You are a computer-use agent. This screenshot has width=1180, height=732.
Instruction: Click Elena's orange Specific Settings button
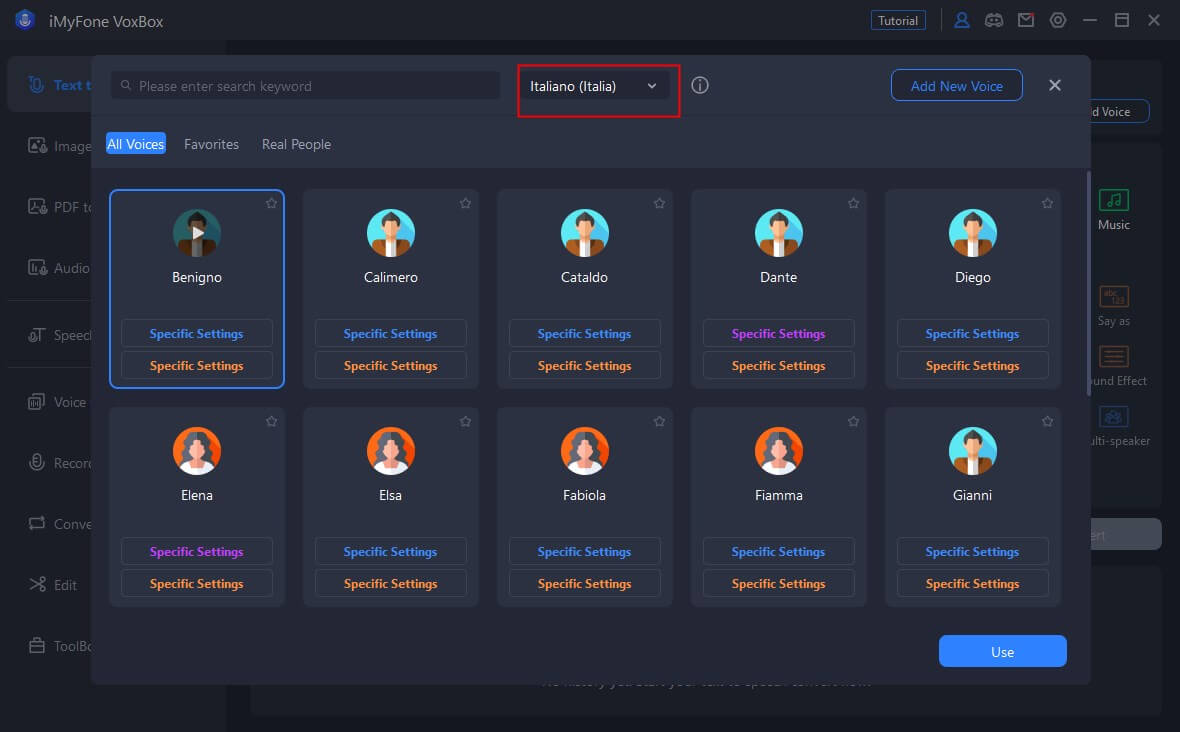coord(196,584)
